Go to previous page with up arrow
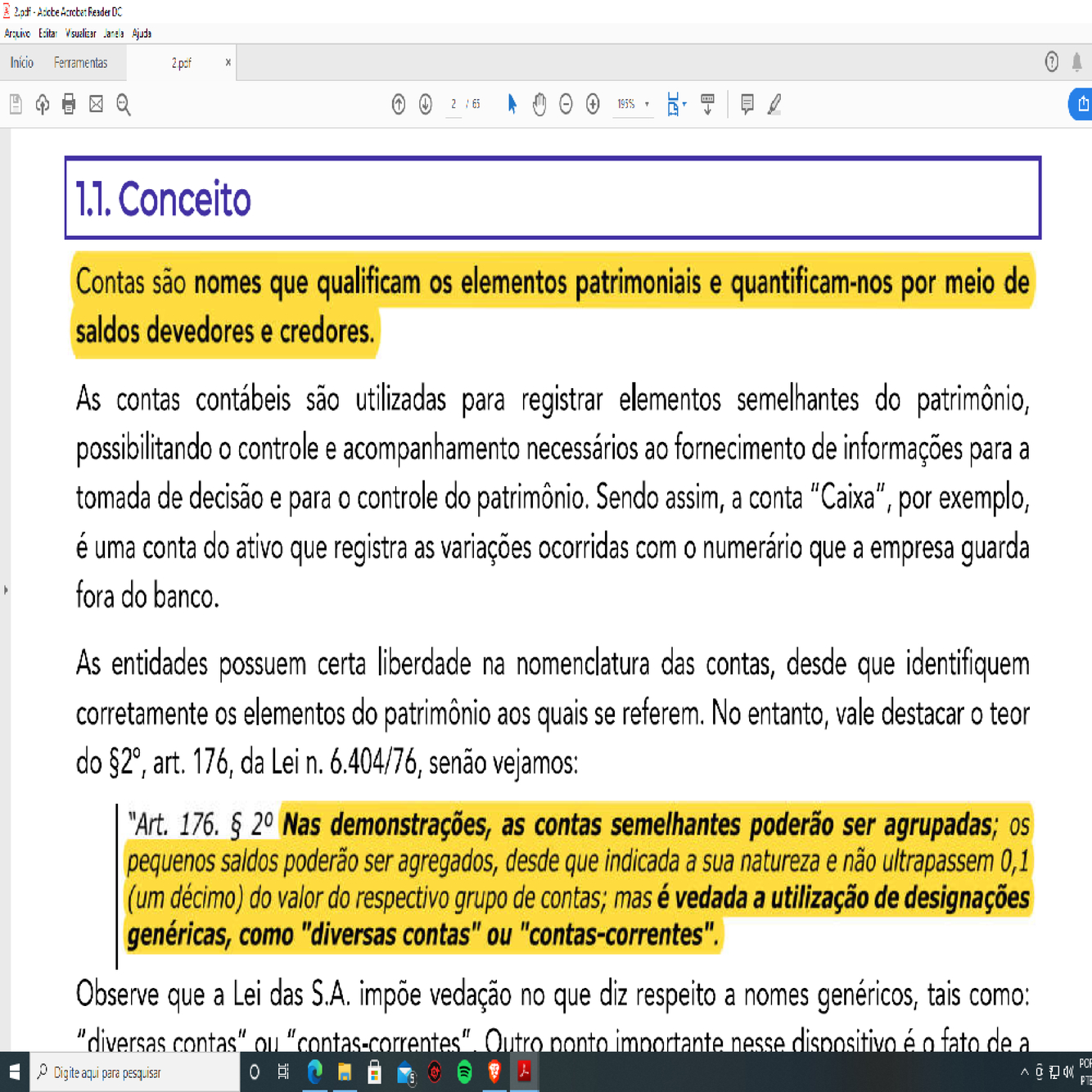The width and height of the screenshot is (1092, 1092). [399, 104]
